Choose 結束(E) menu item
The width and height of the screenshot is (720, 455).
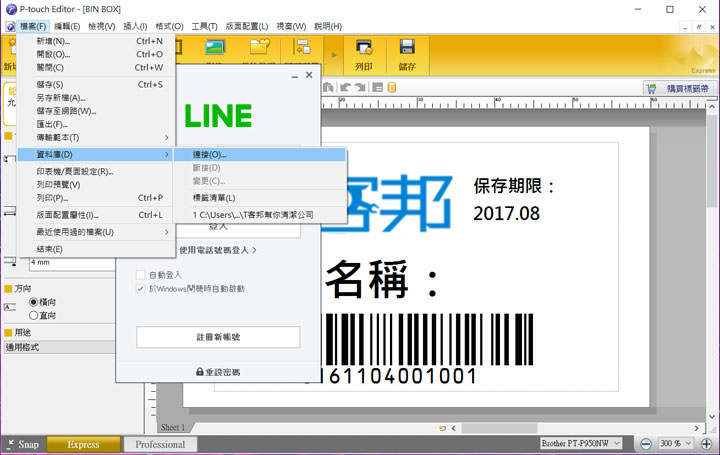tap(96, 249)
